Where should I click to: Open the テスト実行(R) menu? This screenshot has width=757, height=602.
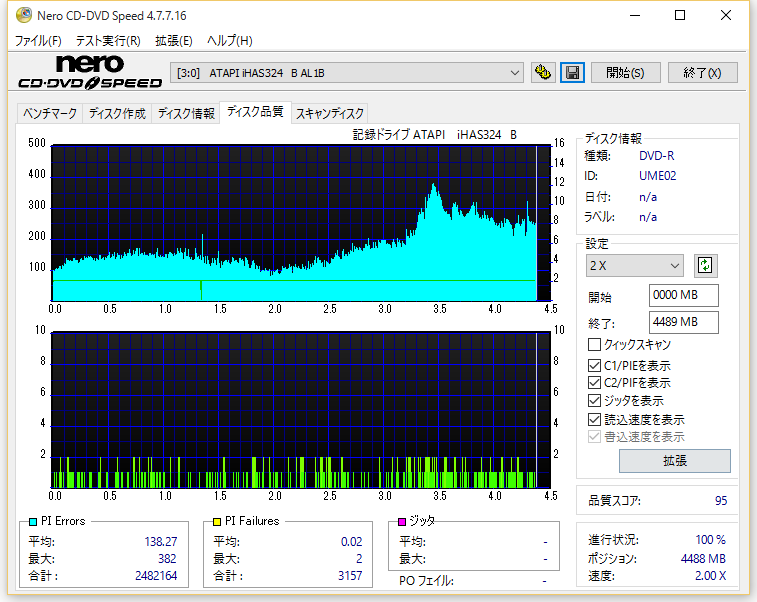108,41
